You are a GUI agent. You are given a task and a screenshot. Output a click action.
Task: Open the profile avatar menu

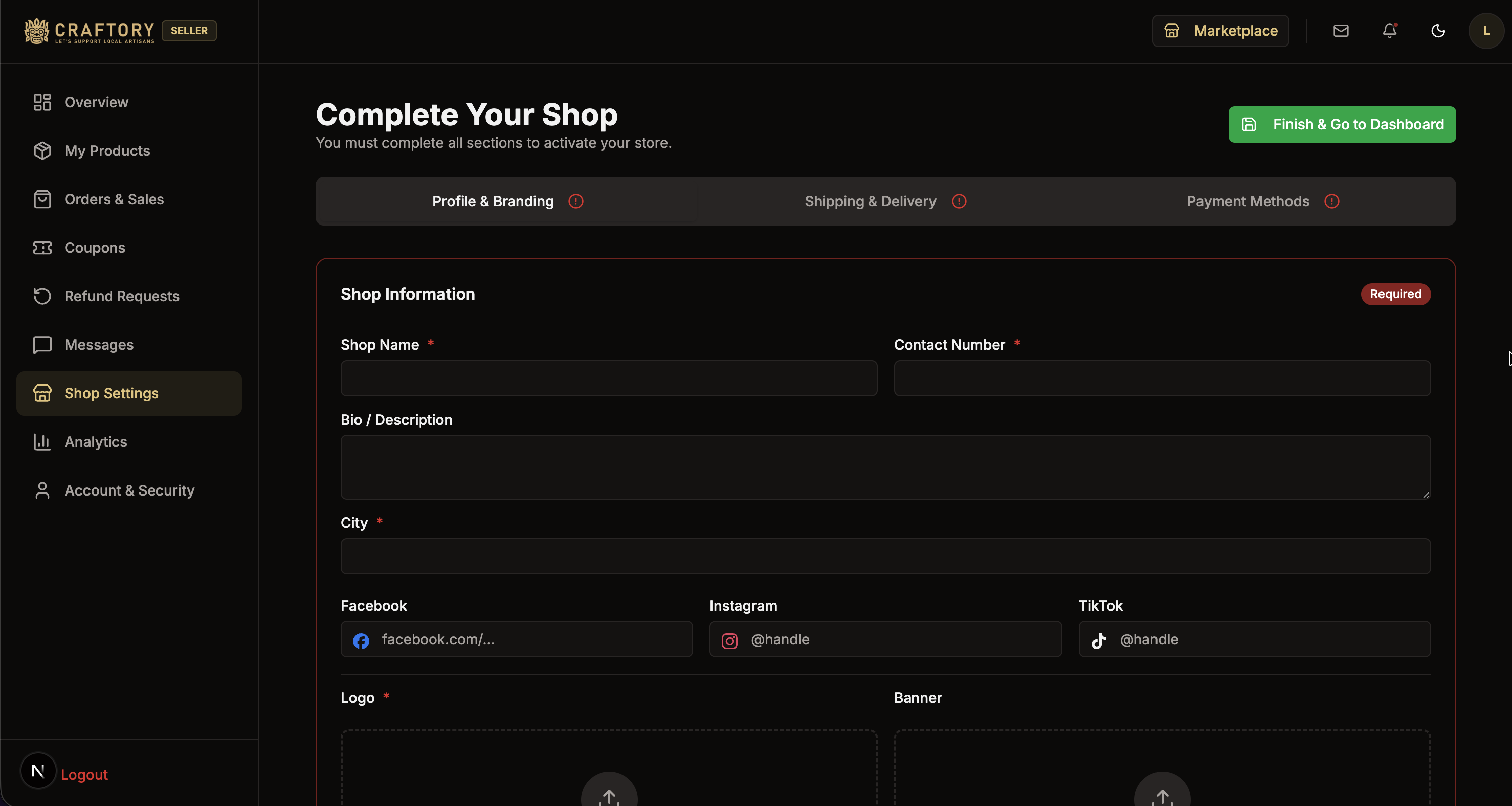1486,31
